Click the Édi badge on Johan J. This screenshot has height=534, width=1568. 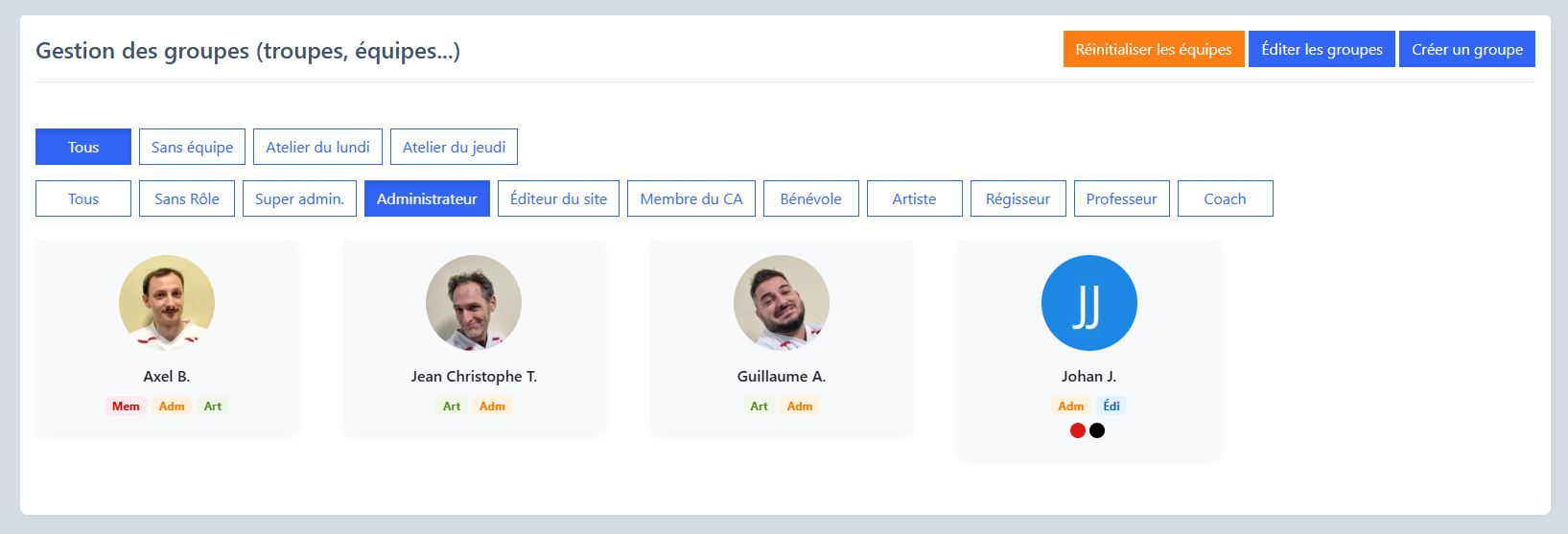pos(1112,406)
